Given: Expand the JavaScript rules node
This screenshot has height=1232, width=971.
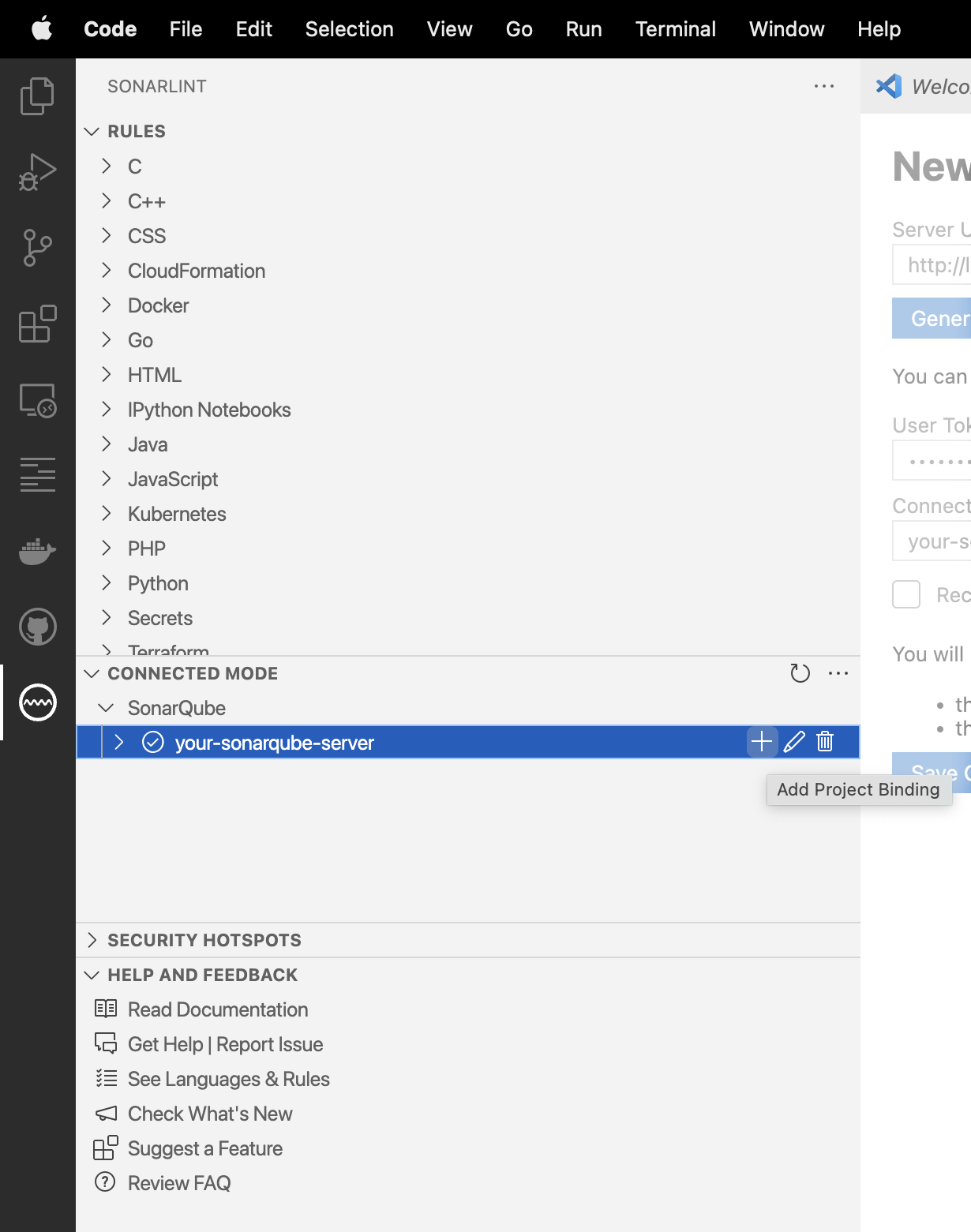Looking at the screenshot, I should pos(107,479).
